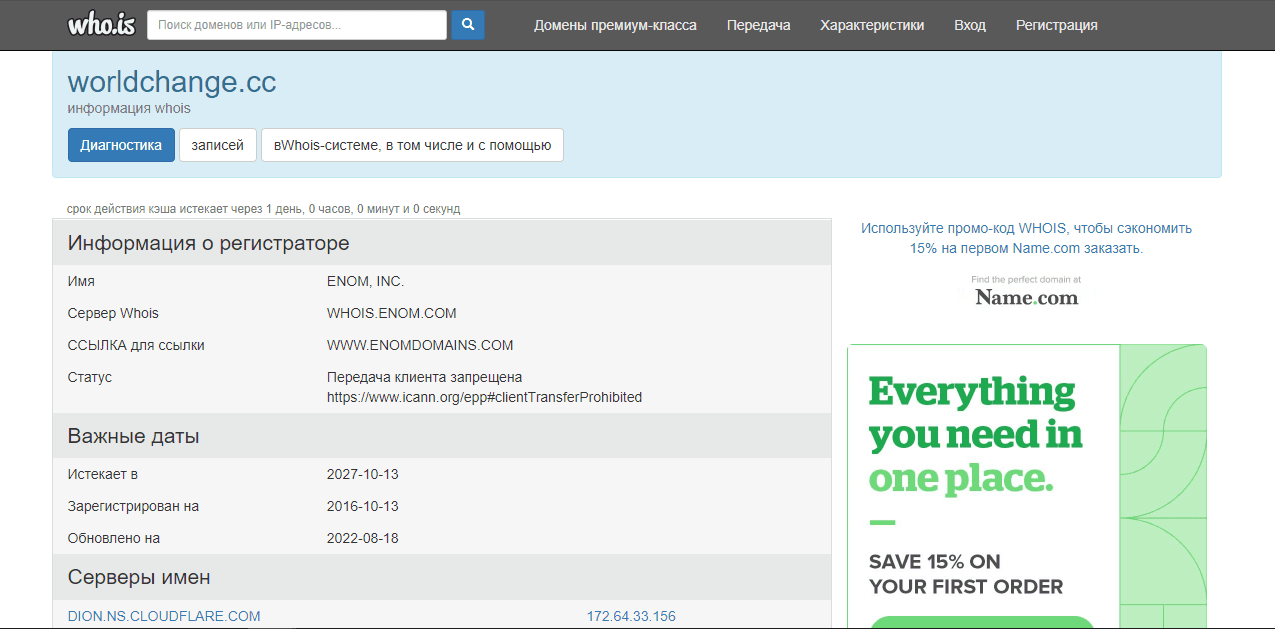The image size is (1275, 629).
Task: Open the вWhois-системе tab
Action: coord(412,145)
